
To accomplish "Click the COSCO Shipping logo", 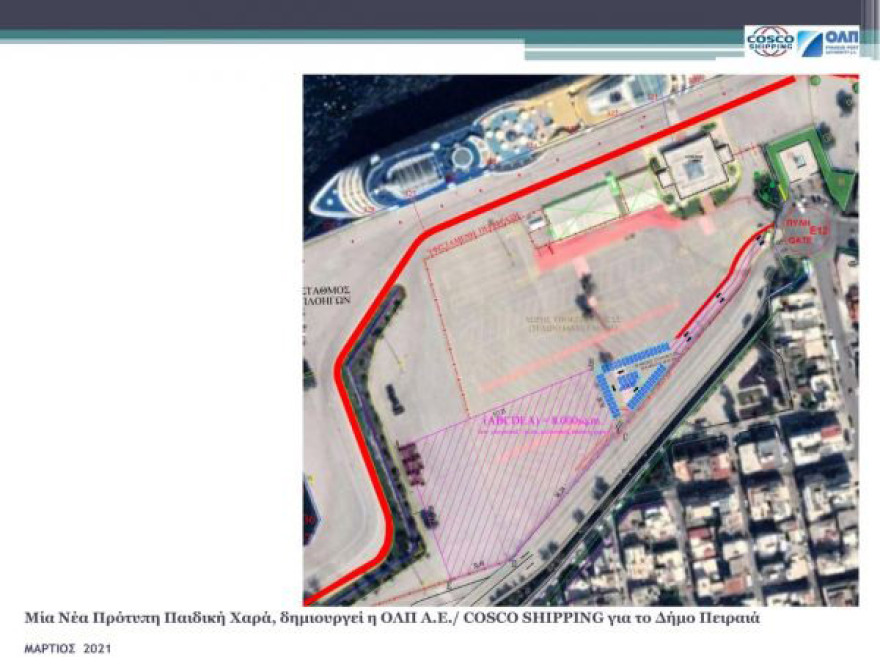I will coord(770,42).
